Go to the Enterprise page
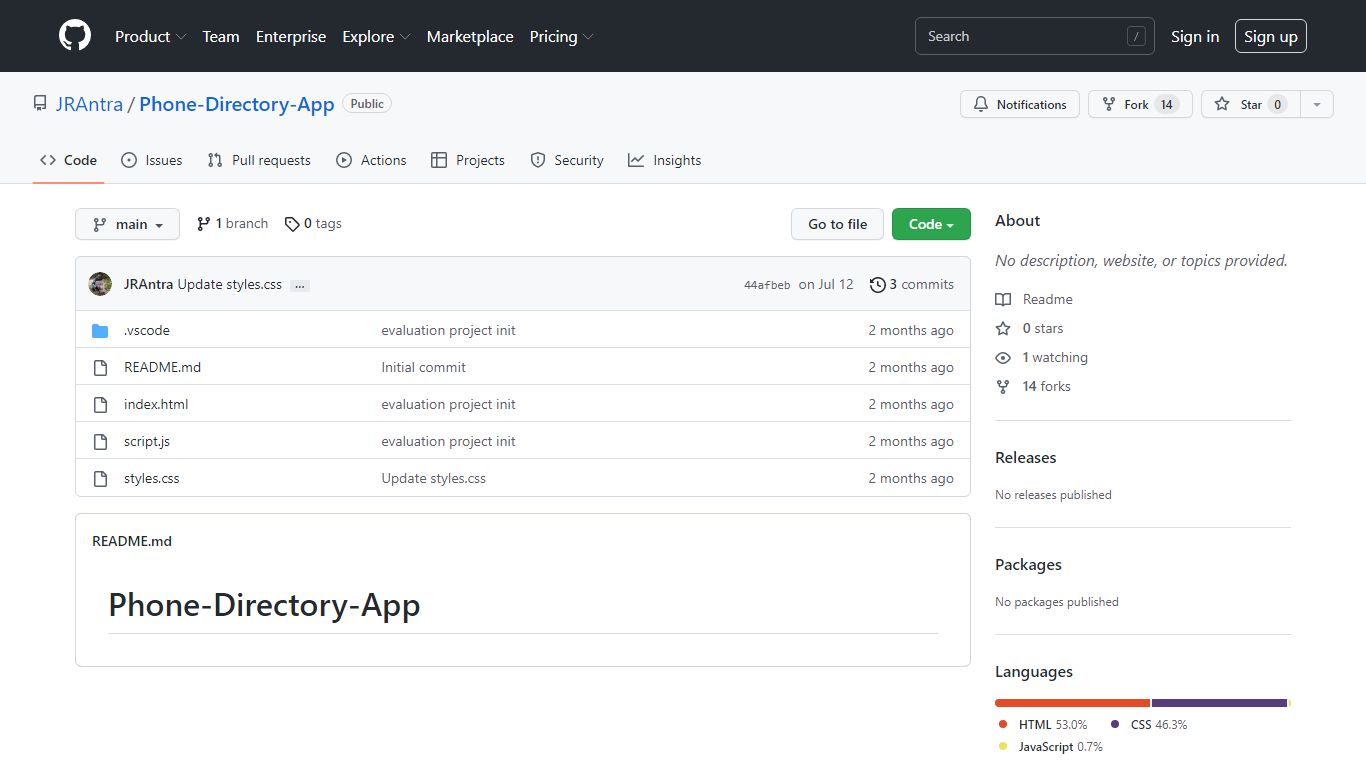This screenshot has height=768, width=1366. [x=291, y=36]
